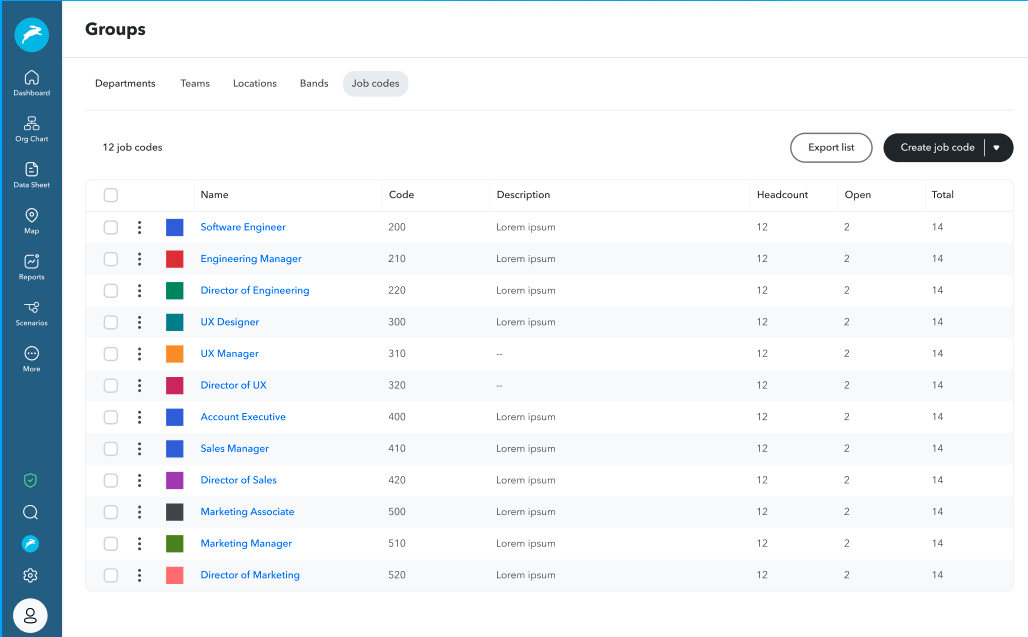The height and width of the screenshot is (637, 1028).
Task: Expand More options in sidebar
Action: [31, 358]
